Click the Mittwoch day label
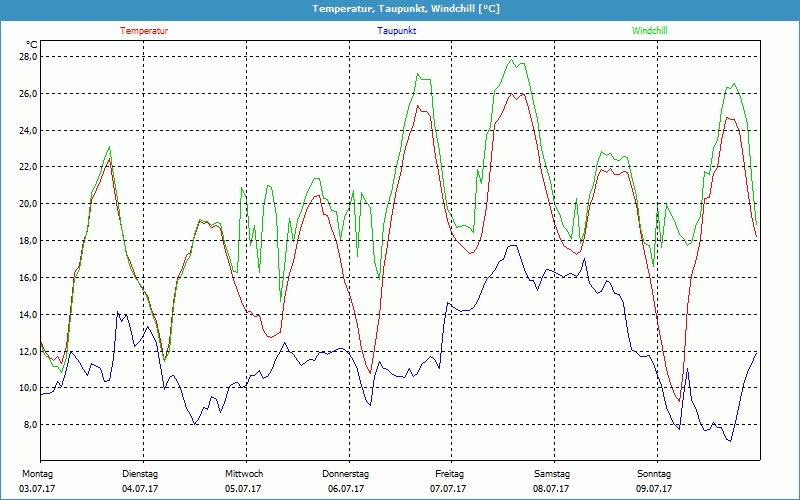 (x=244, y=474)
